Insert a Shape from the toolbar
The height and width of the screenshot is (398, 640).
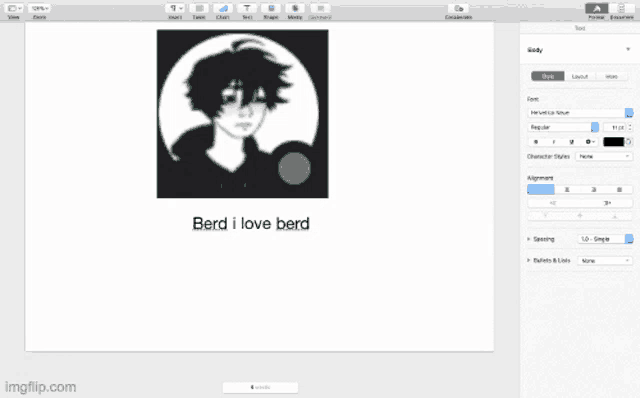pos(271,9)
